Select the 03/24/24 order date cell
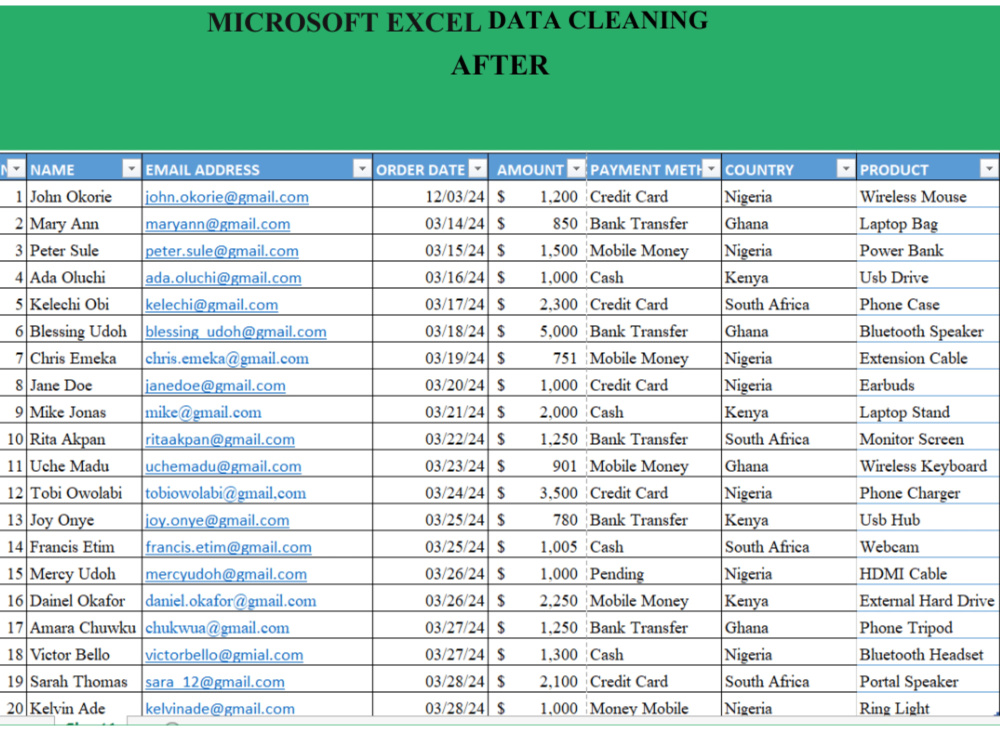 430,492
